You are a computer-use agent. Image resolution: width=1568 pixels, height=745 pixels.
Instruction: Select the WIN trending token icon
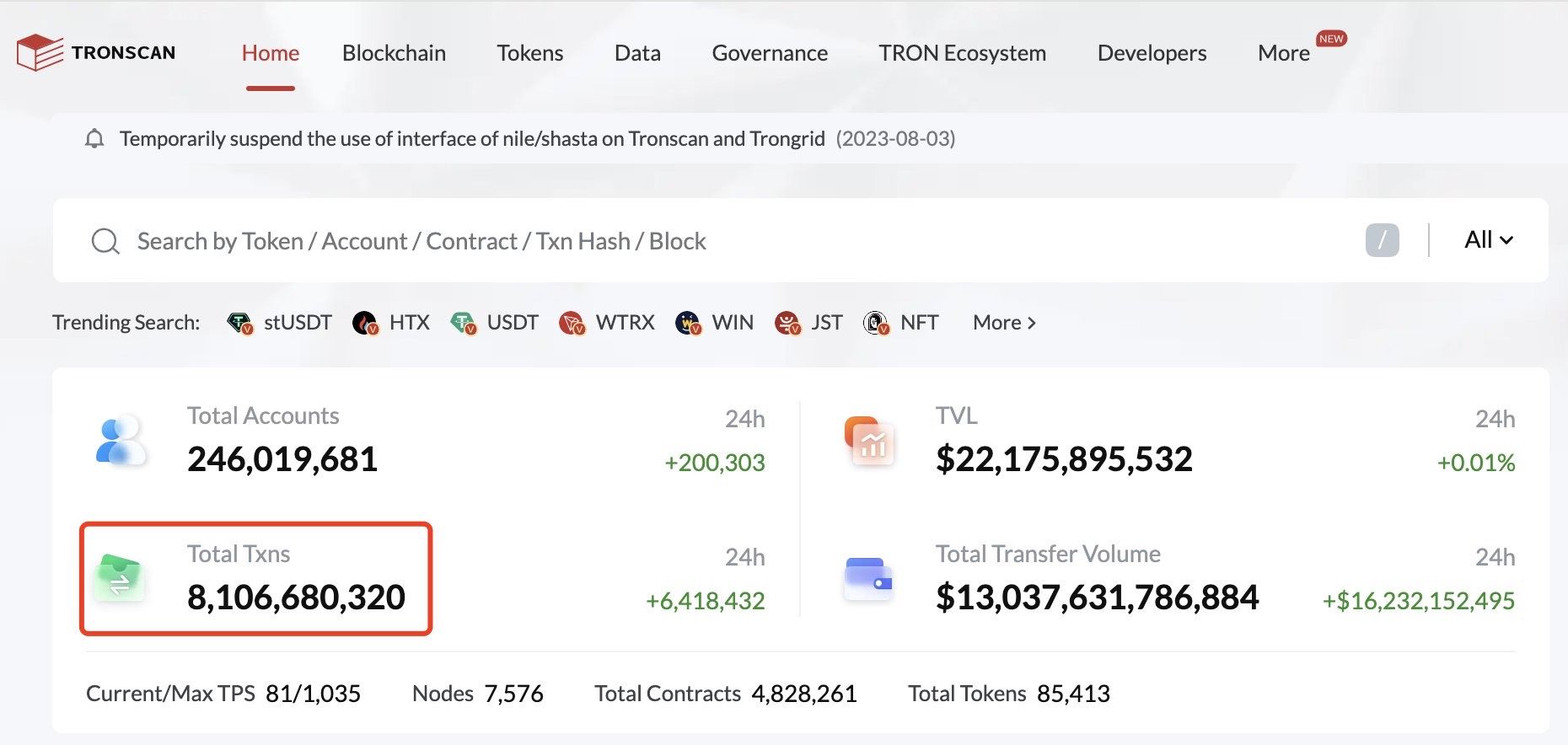click(688, 323)
